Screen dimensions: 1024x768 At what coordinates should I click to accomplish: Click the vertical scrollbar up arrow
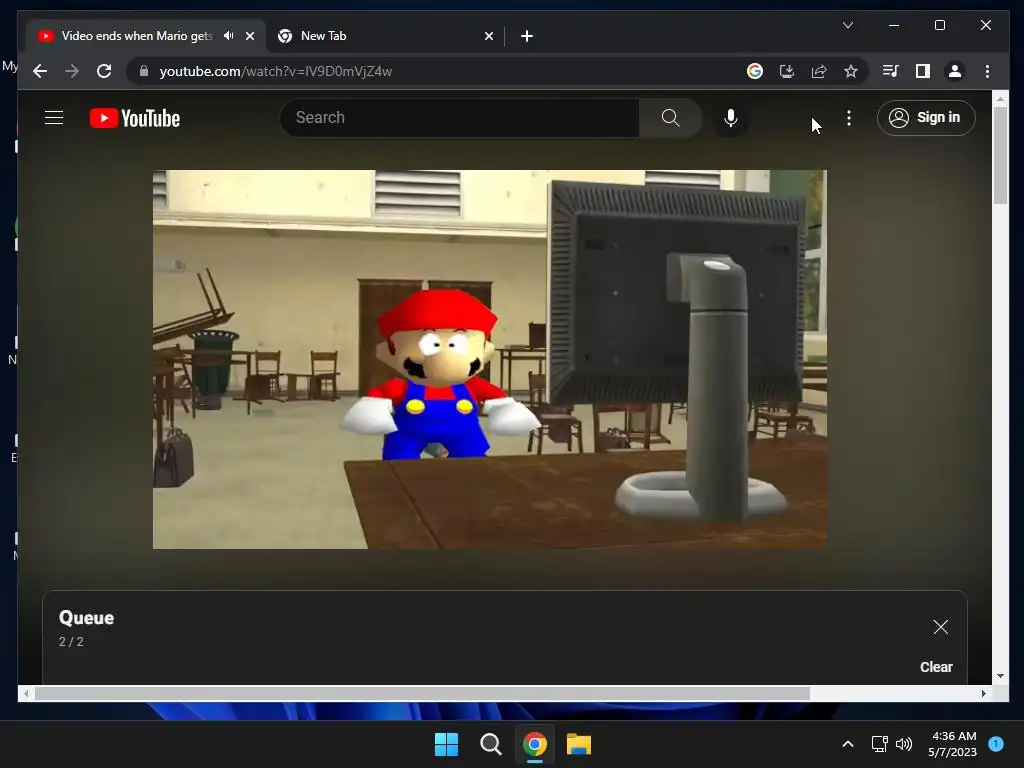[1000, 99]
